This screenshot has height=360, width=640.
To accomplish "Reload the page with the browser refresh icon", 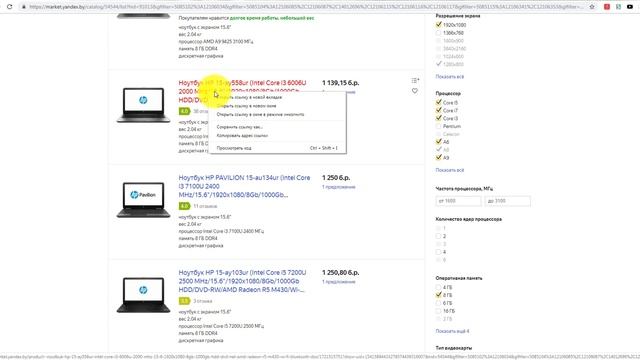I will coord(9,7).
